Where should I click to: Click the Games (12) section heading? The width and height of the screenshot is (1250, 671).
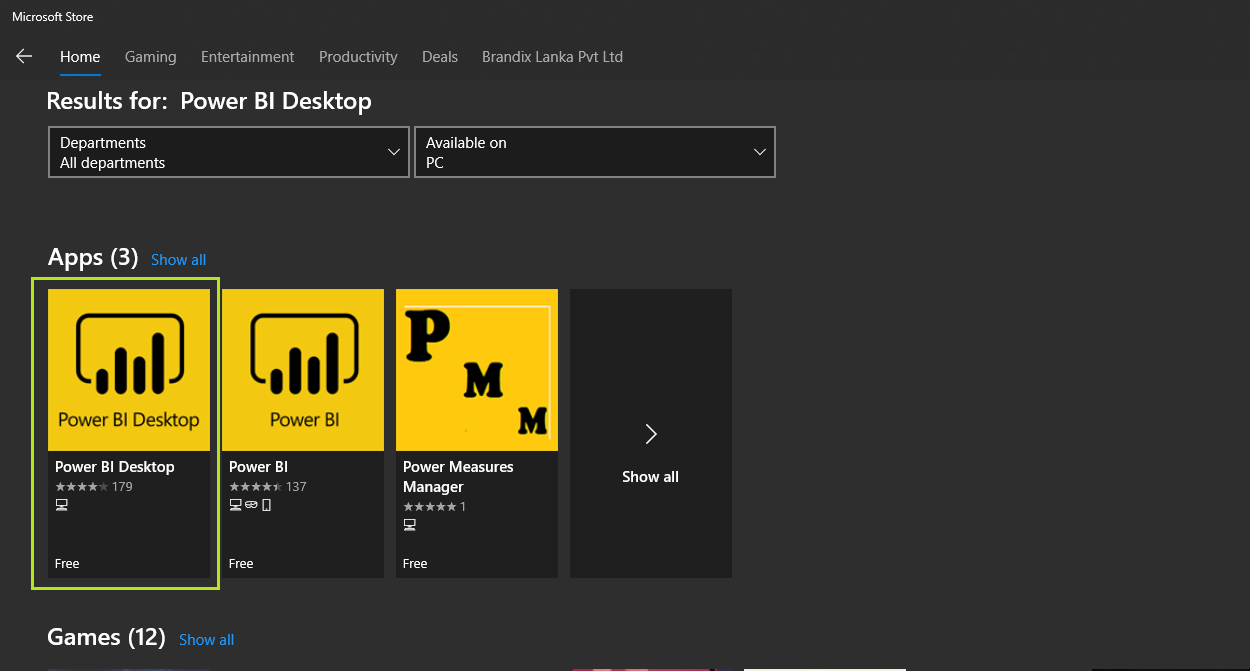click(x=107, y=638)
